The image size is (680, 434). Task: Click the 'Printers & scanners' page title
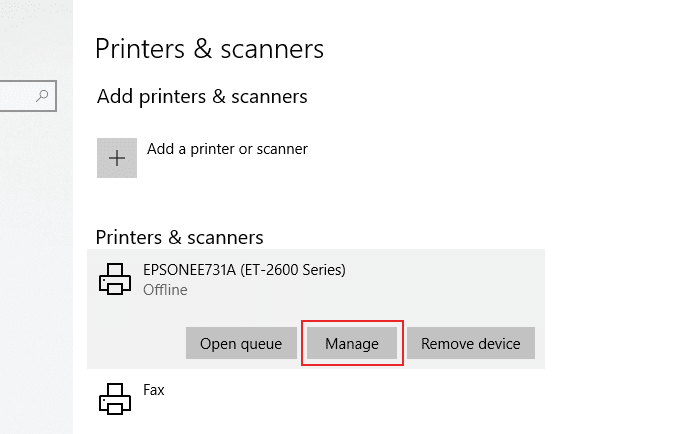[209, 48]
